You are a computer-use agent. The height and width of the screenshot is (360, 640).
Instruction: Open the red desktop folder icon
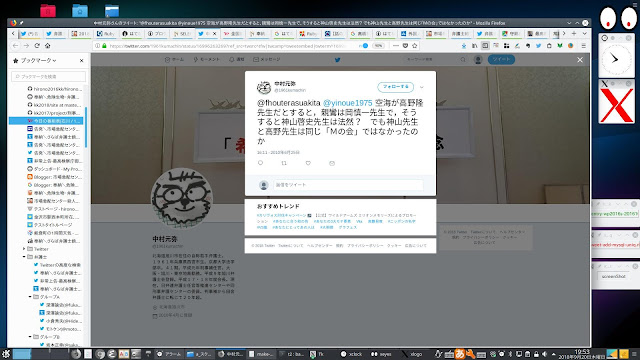(x=48, y=10)
